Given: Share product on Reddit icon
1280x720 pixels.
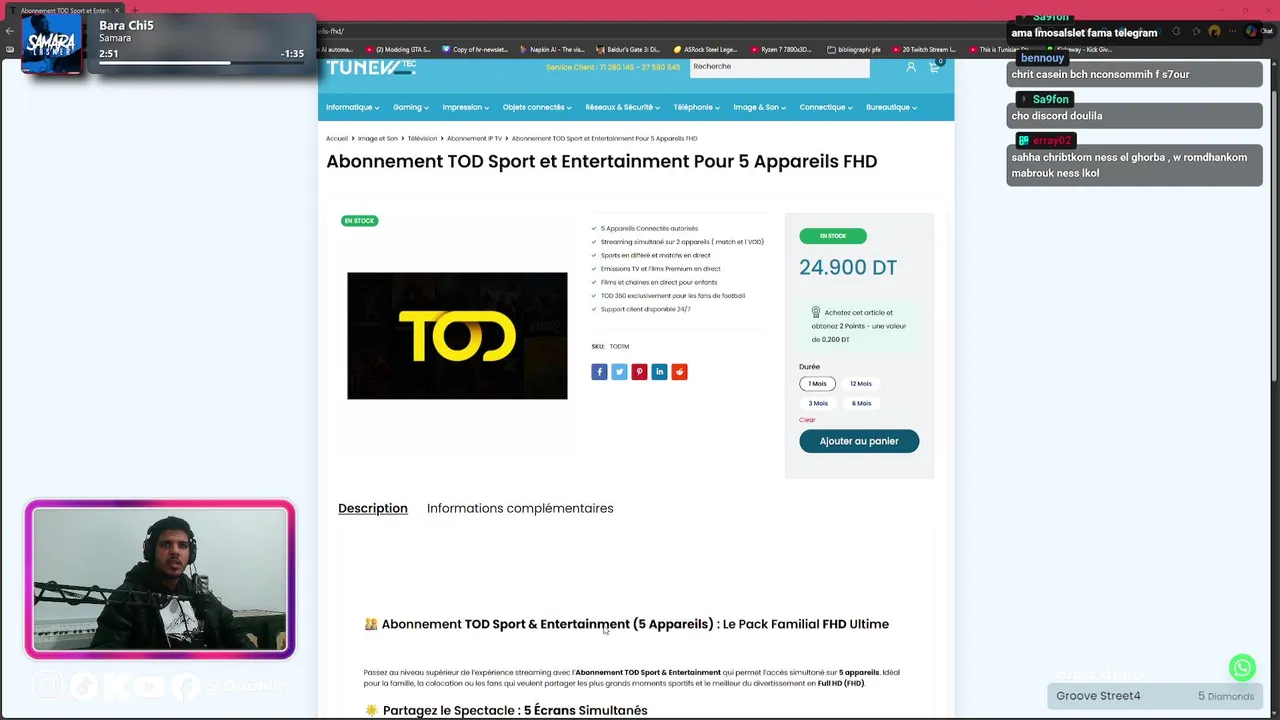Looking at the screenshot, I should 679,372.
